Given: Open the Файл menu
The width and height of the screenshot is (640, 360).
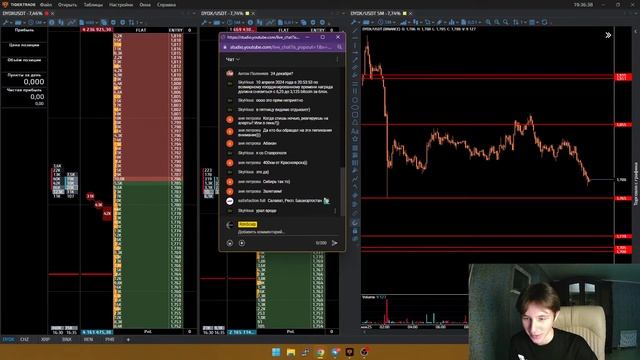Looking at the screenshot, I should pos(46,5).
